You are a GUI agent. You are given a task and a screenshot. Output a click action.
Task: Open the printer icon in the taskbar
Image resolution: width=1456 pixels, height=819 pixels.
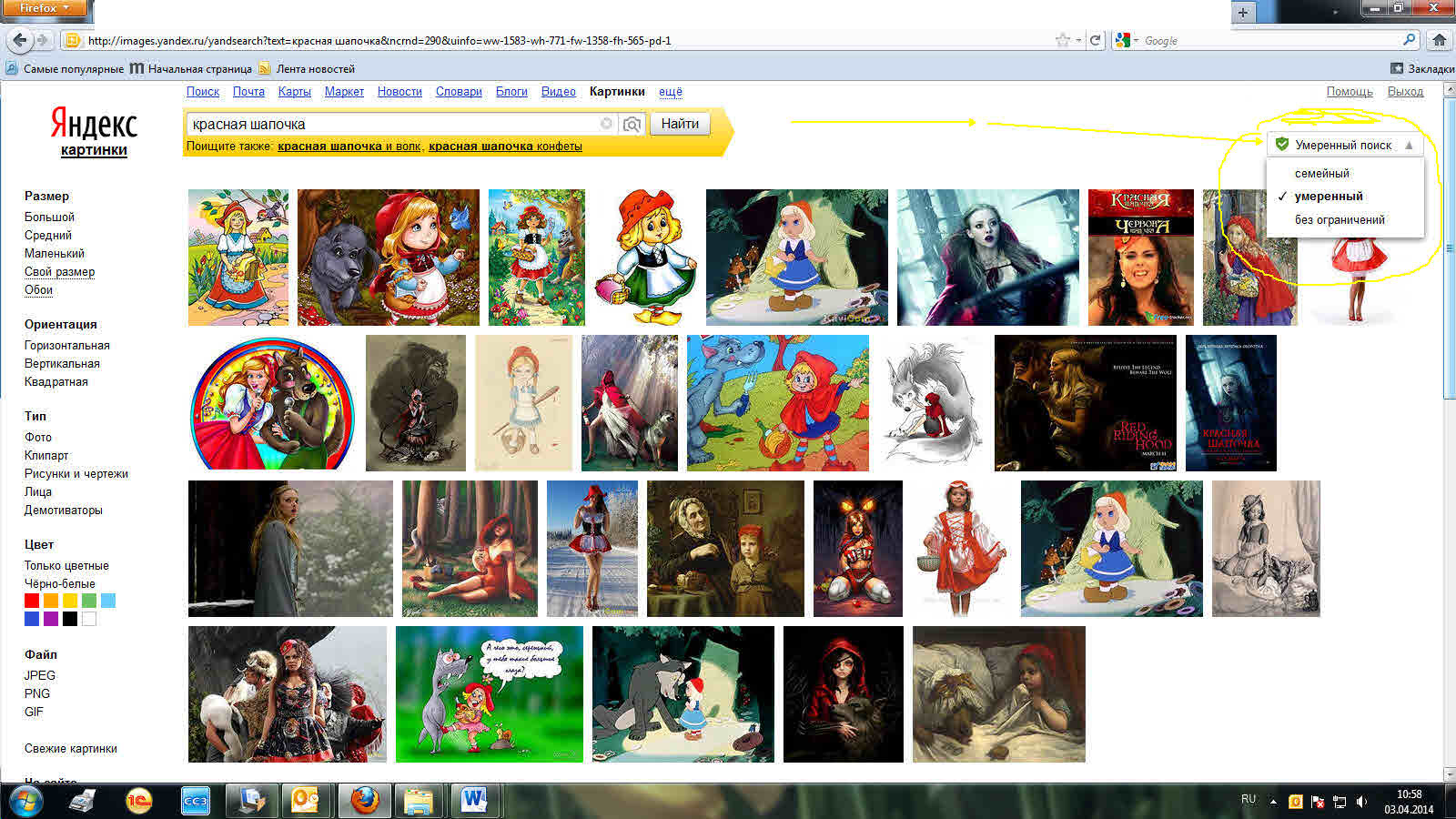[x=82, y=802]
